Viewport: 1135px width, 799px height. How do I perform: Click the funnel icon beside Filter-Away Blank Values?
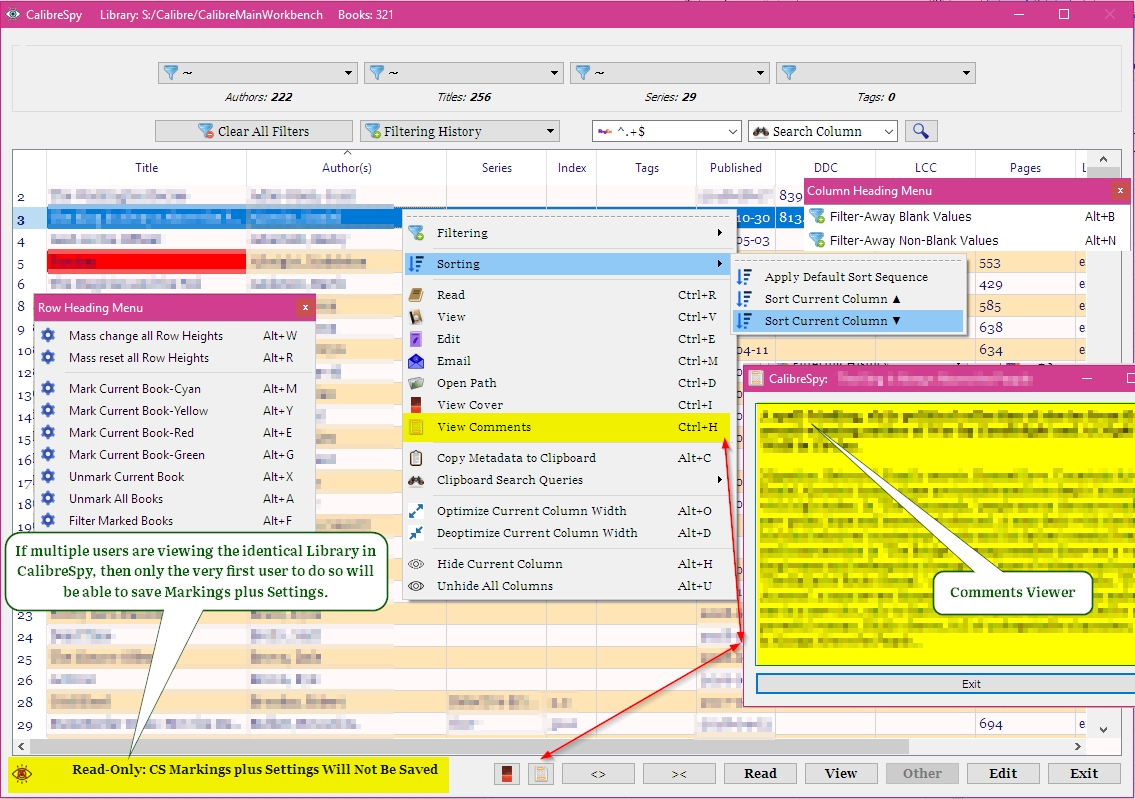click(x=817, y=216)
